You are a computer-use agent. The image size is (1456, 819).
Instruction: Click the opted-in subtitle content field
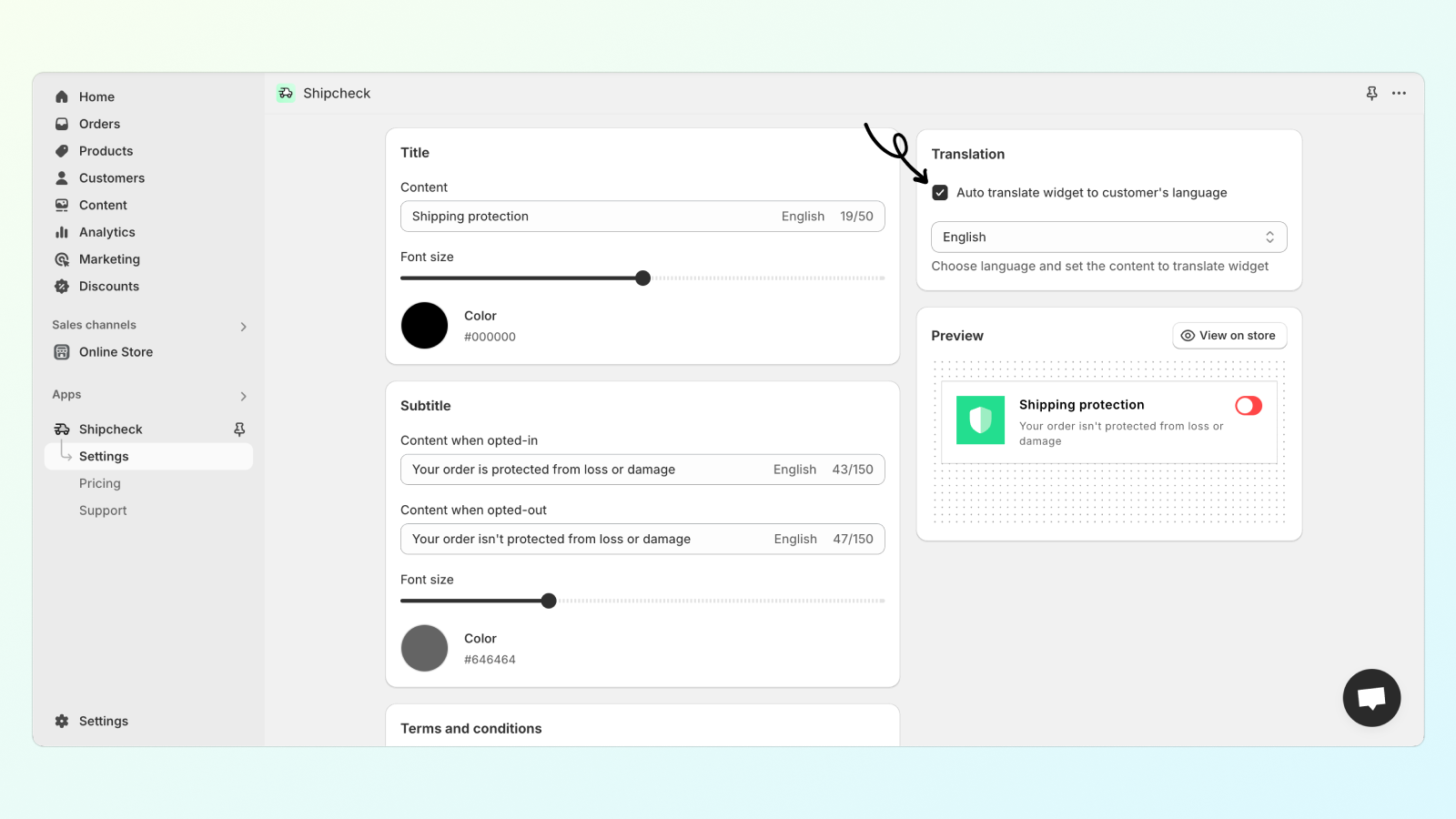642,470
